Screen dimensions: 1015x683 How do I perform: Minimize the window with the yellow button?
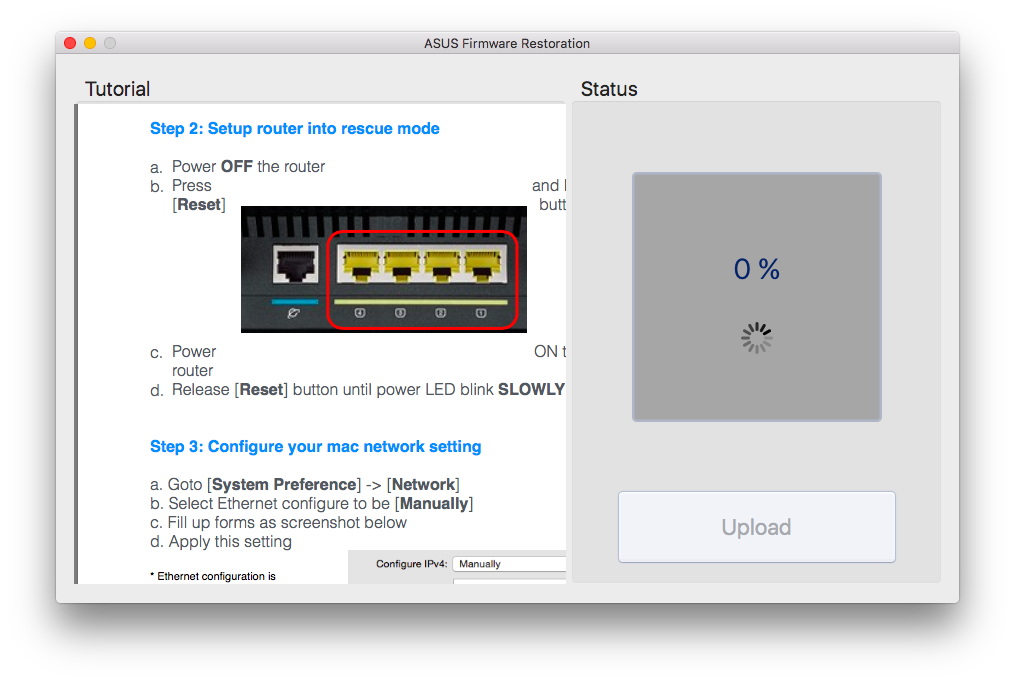[90, 43]
